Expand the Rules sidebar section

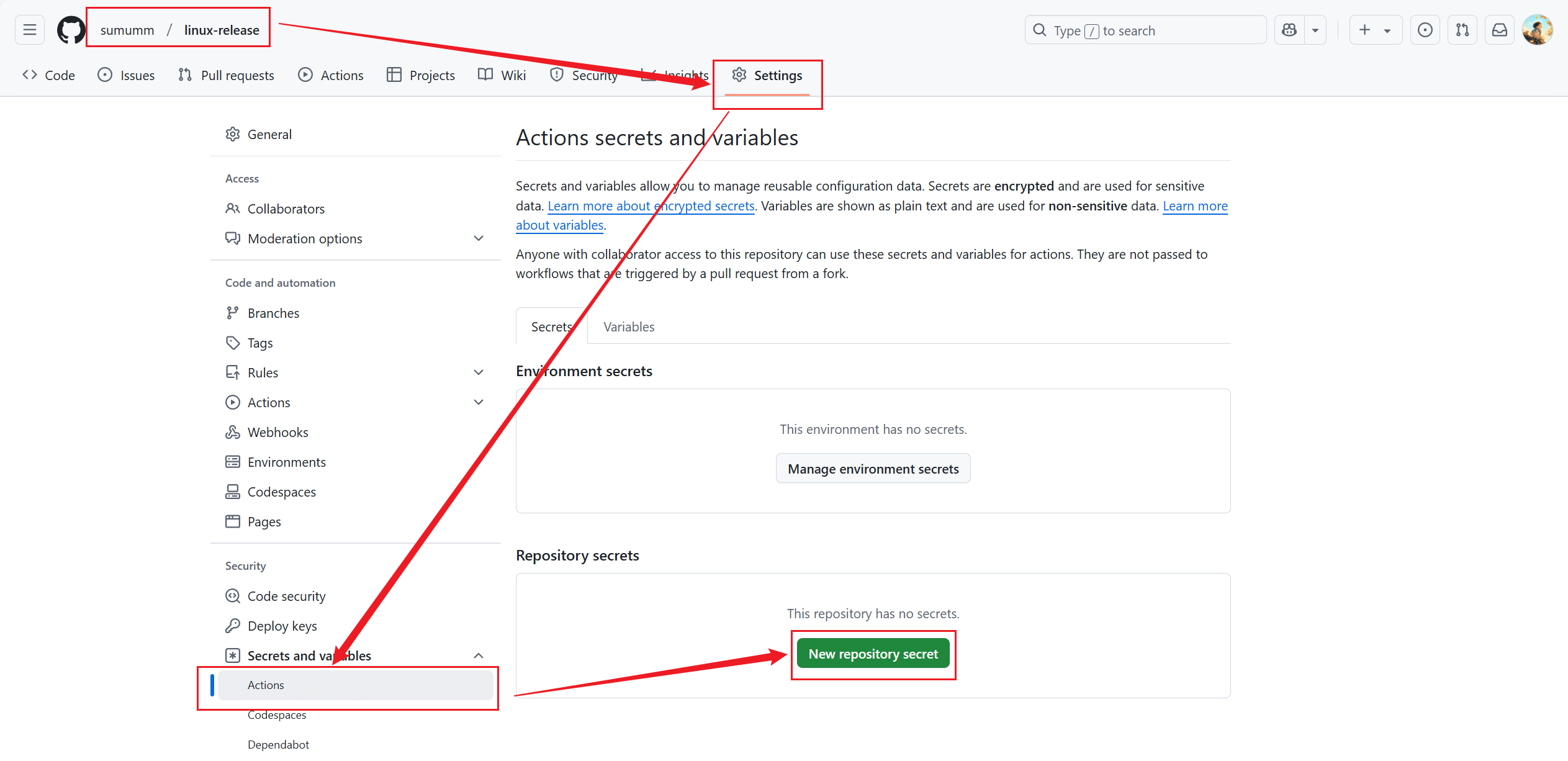point(479,372)
